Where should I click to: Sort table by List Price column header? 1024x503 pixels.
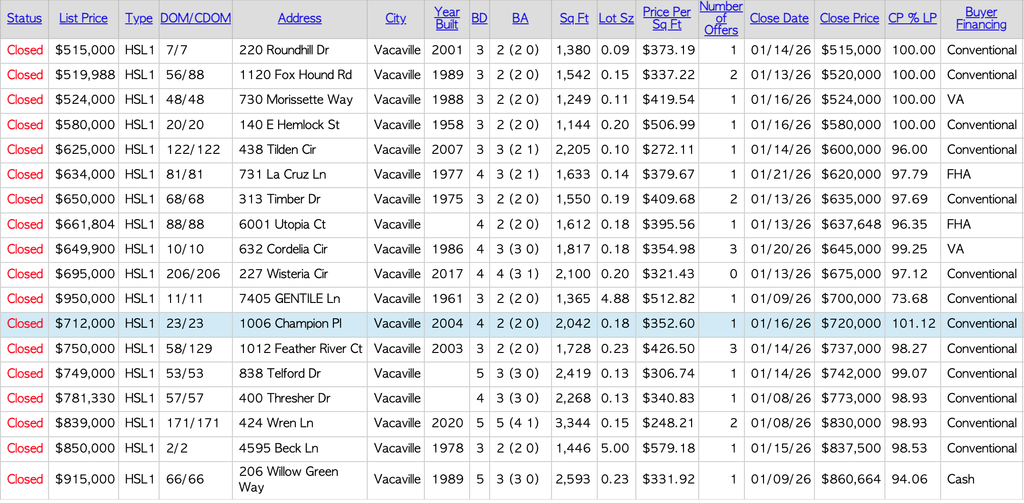click(x=83, y=19)
